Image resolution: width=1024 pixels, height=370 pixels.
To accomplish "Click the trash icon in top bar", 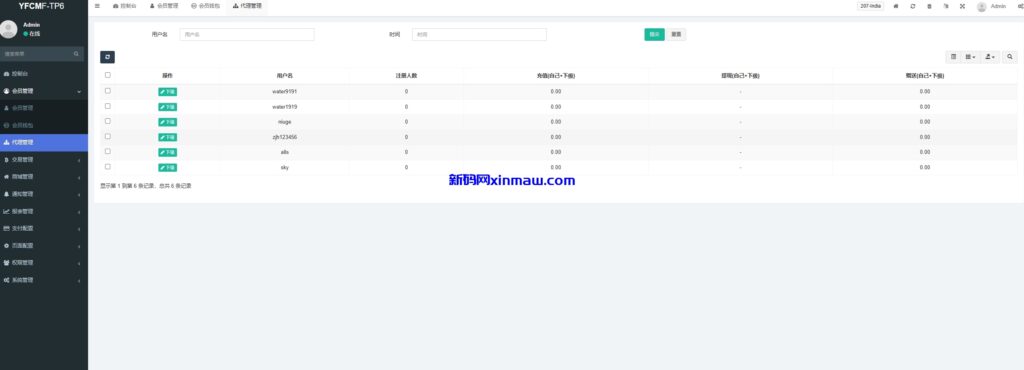I will pyautogui.click(x=929, y=6).
